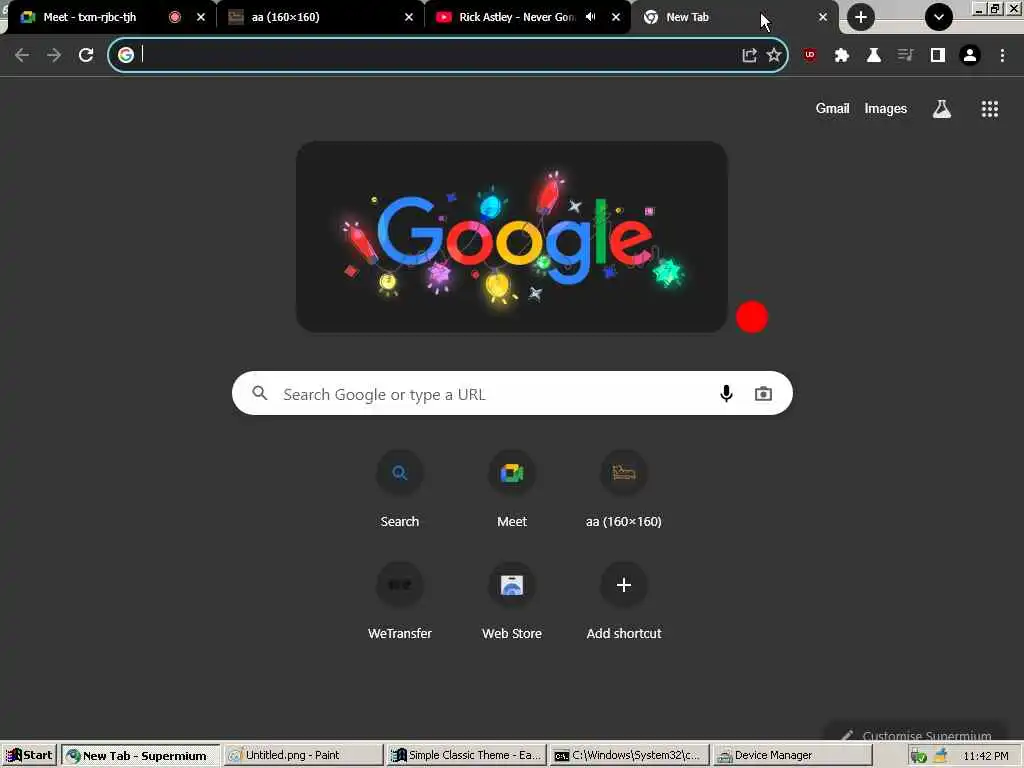Image resolution: width=1024 pixels, height=768 pixels.
Task: Open the Chrome Labs flask in toolbar
Action: pyautogui.click(x=874, y=56)
